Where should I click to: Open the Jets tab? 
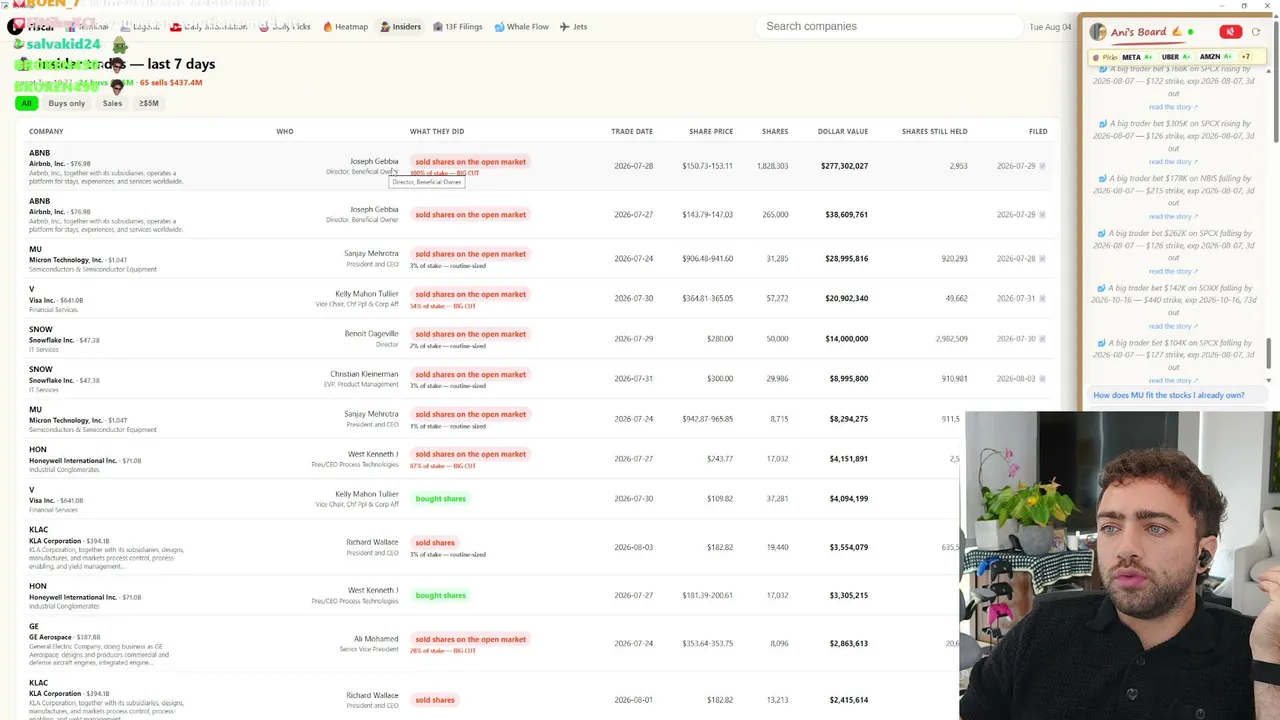[573, 26]
